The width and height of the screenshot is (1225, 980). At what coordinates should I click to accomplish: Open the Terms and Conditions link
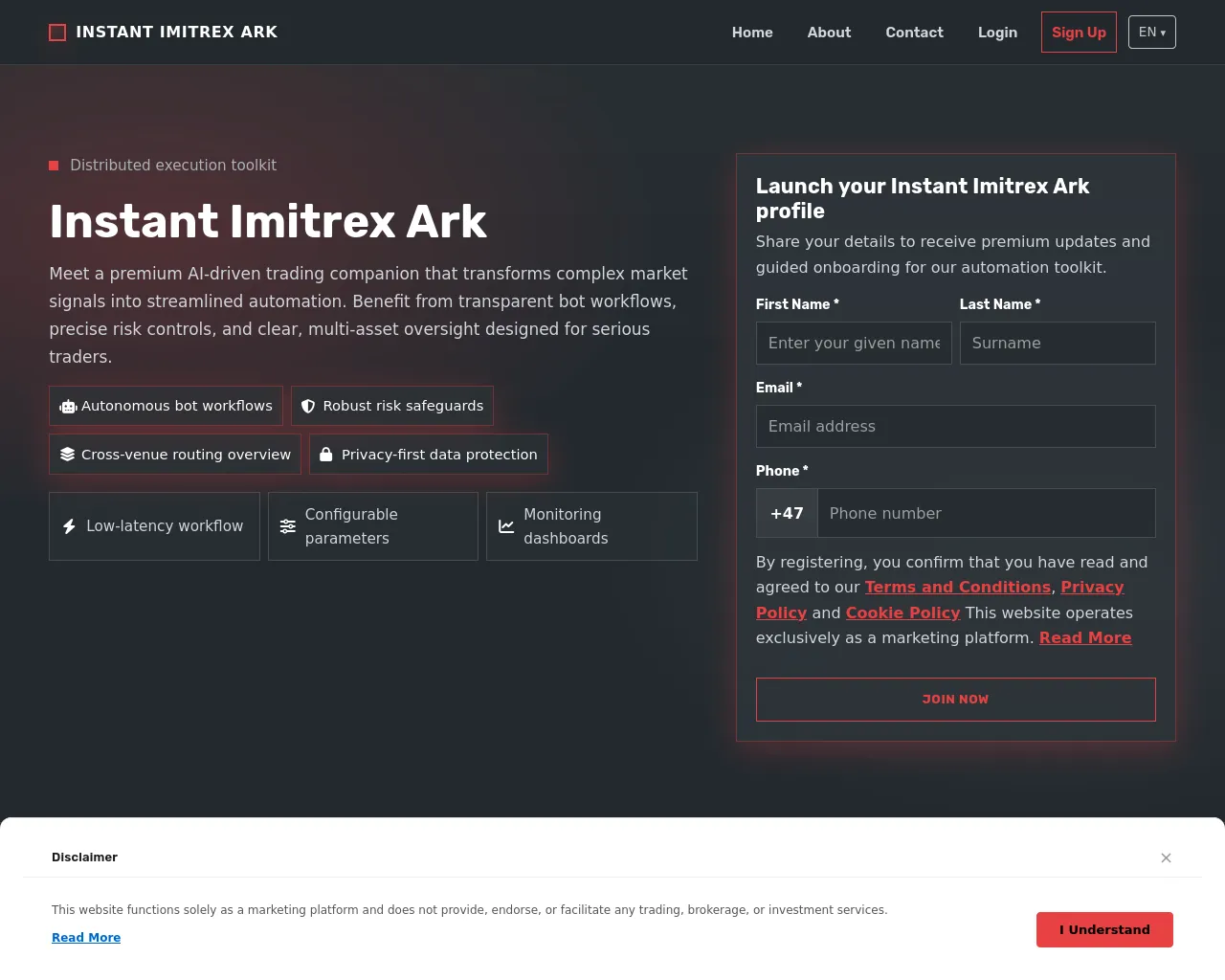pyautogui.click(x=958, y=587)
